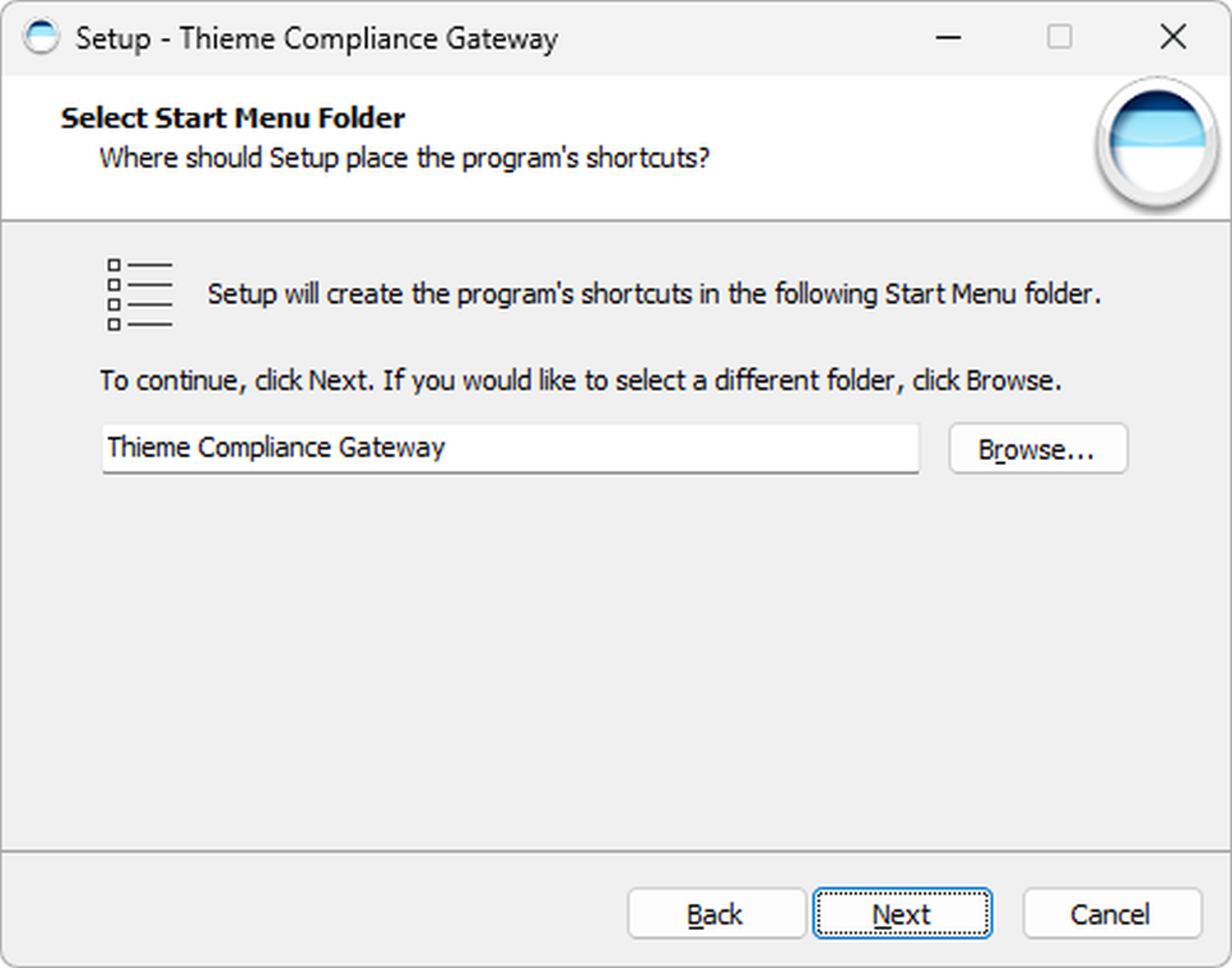Click the "Select Start Menu Folder" heading
Image resolution: width=1232 pixels, height=968 pixels.
[233, 118]
